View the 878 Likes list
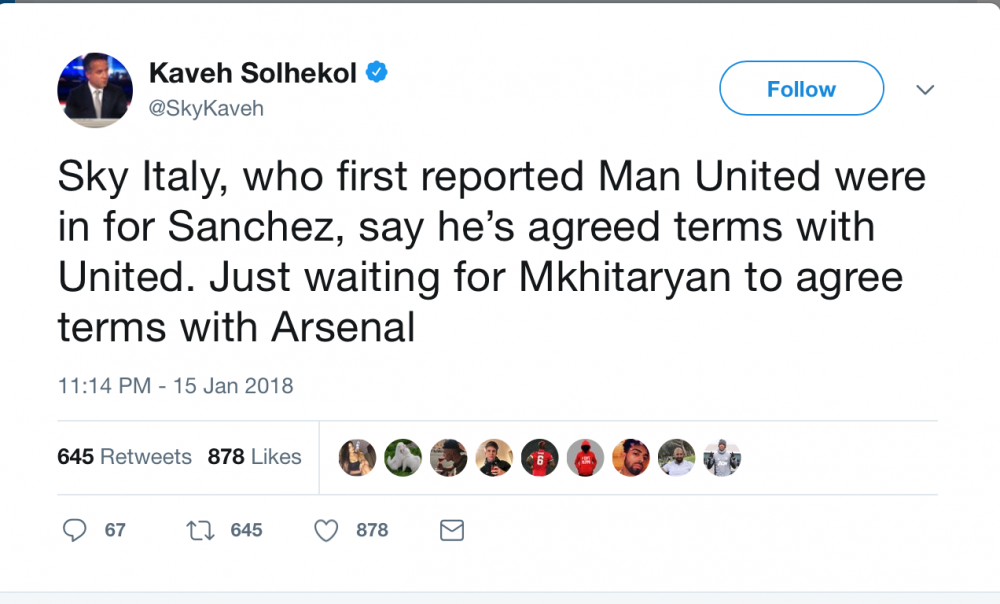 point(254,457)
